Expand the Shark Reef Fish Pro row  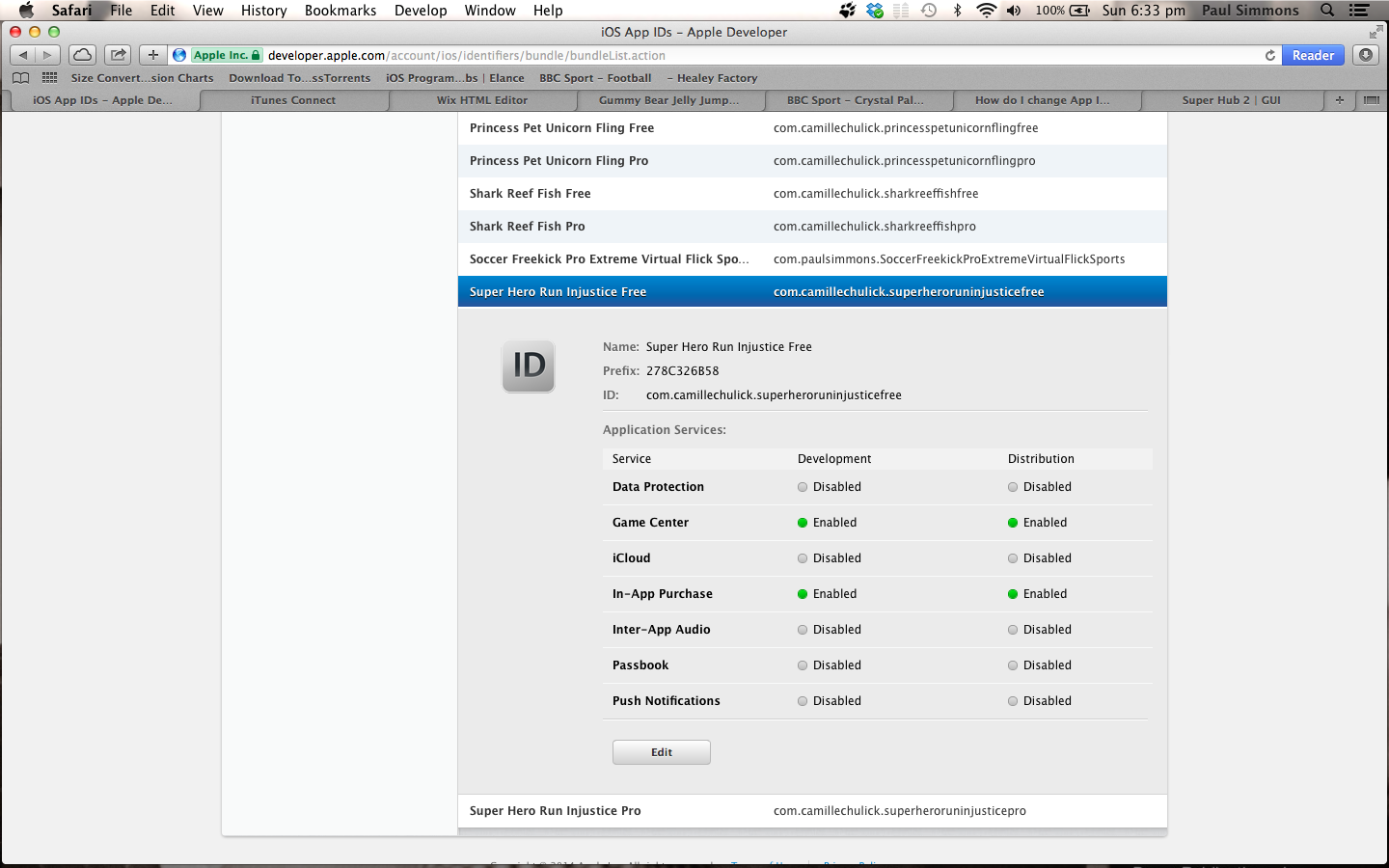812,227
